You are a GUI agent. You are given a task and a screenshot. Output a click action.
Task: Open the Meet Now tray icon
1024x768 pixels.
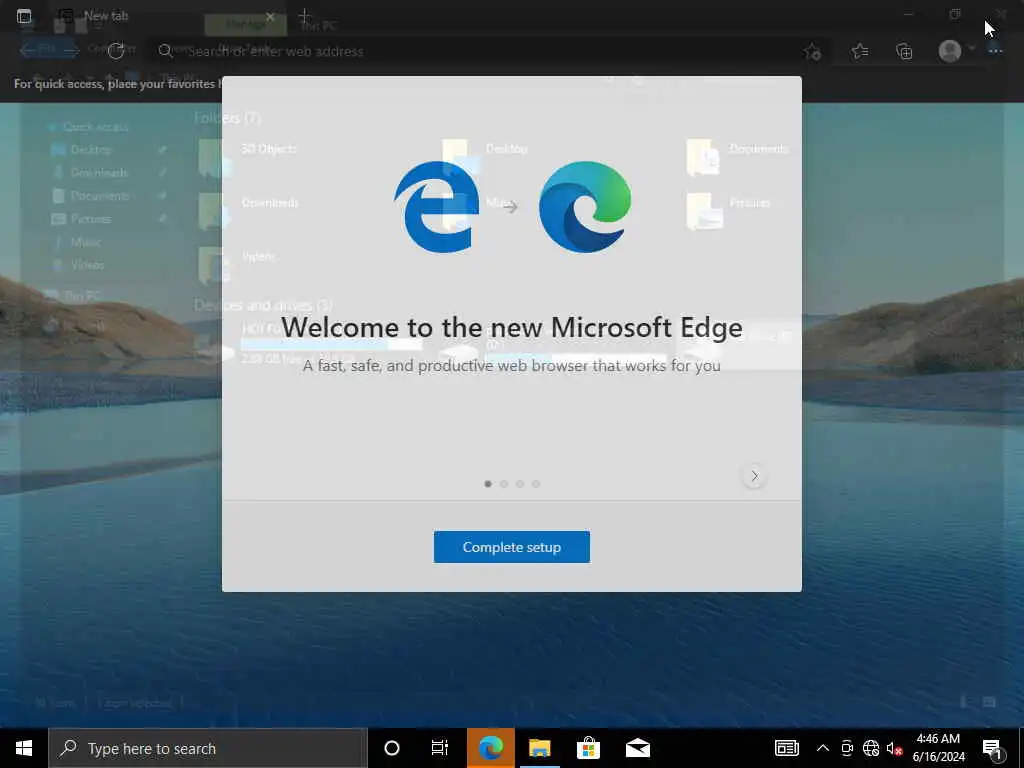(x=847, y=748)
